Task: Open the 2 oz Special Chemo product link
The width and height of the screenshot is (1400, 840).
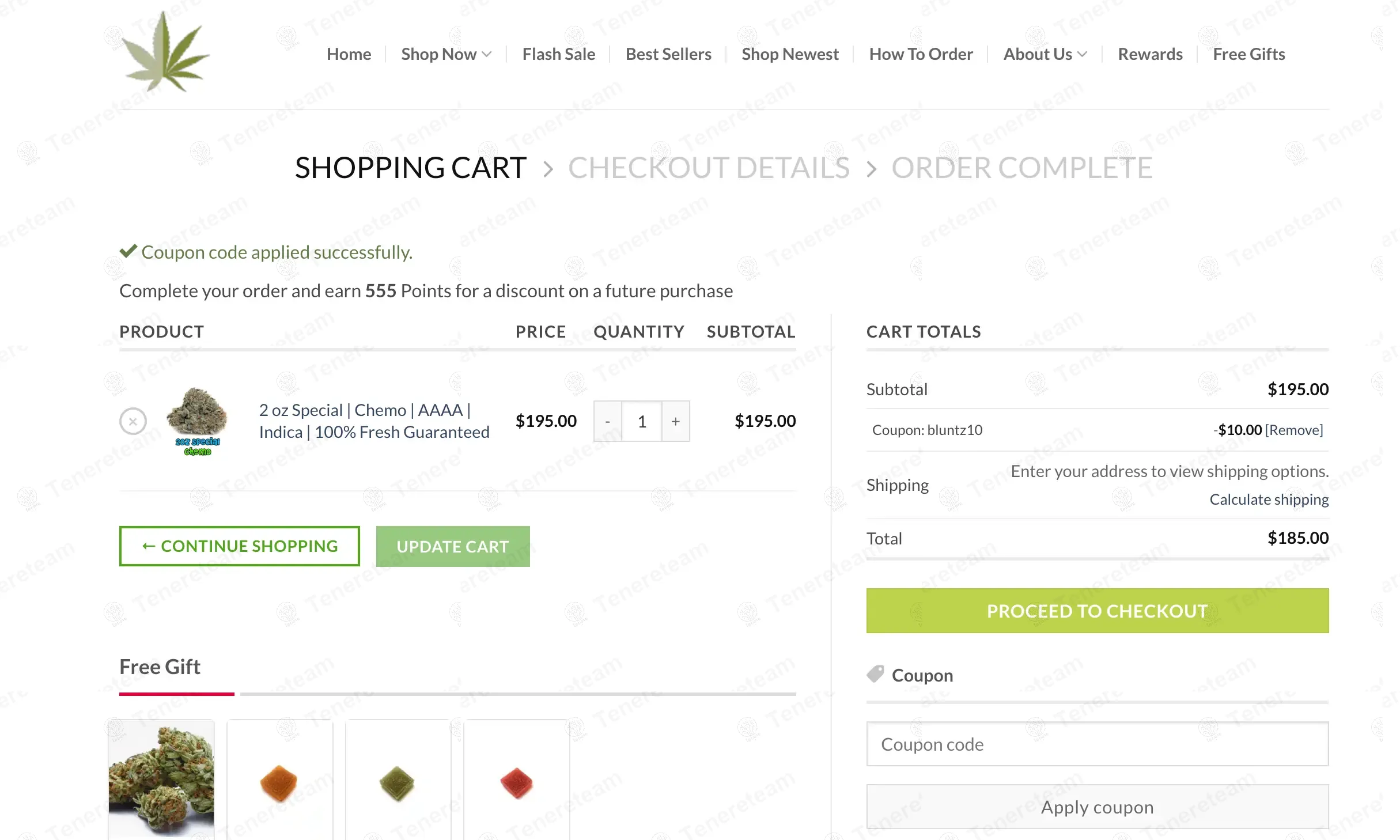Action: pos(374,421)
